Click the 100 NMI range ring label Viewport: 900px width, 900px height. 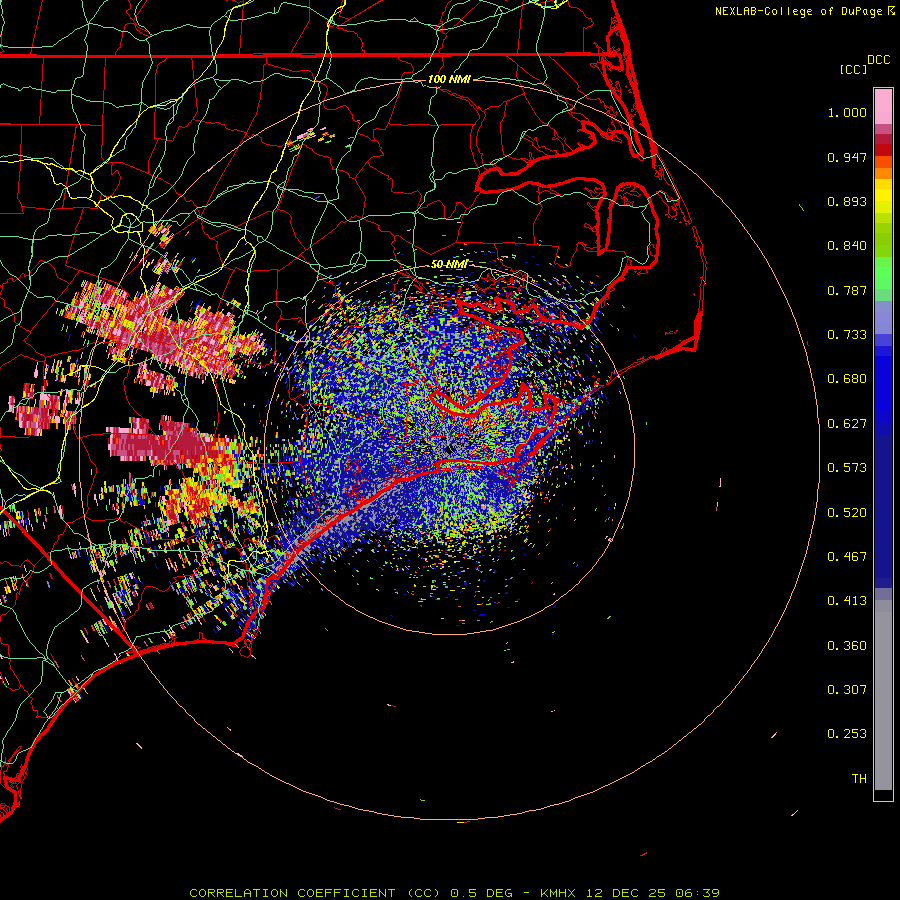(449, 79)
